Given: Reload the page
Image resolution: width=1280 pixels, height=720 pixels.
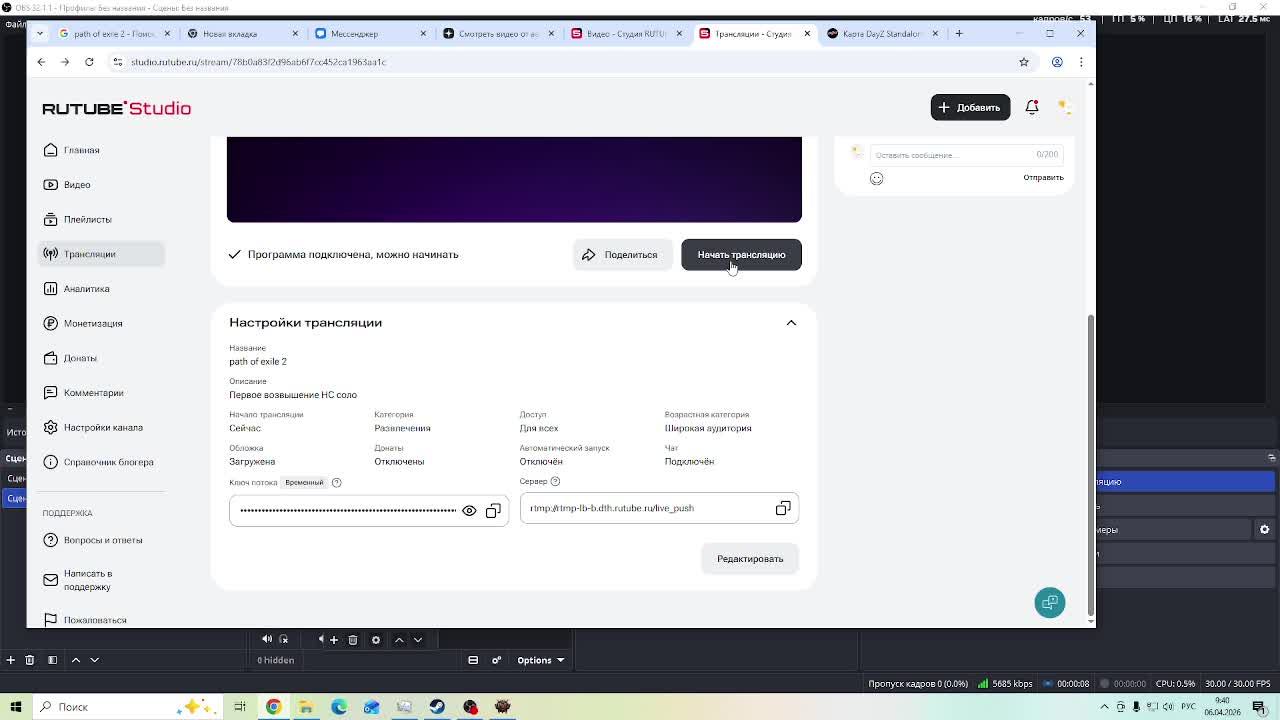Looking at the screenshot, I should click(89, 62).
